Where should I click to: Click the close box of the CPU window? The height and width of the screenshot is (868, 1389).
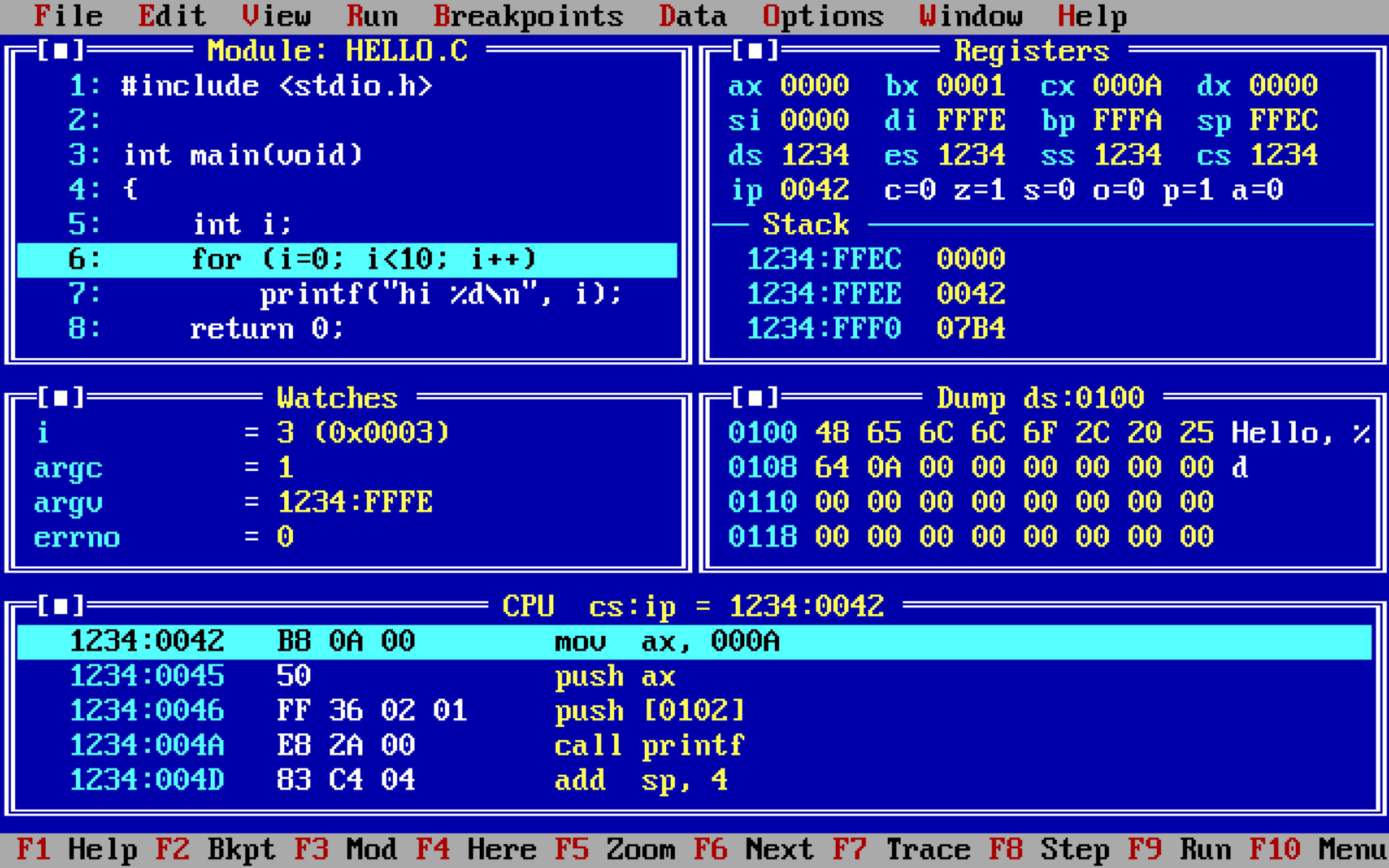pos(61,606)
